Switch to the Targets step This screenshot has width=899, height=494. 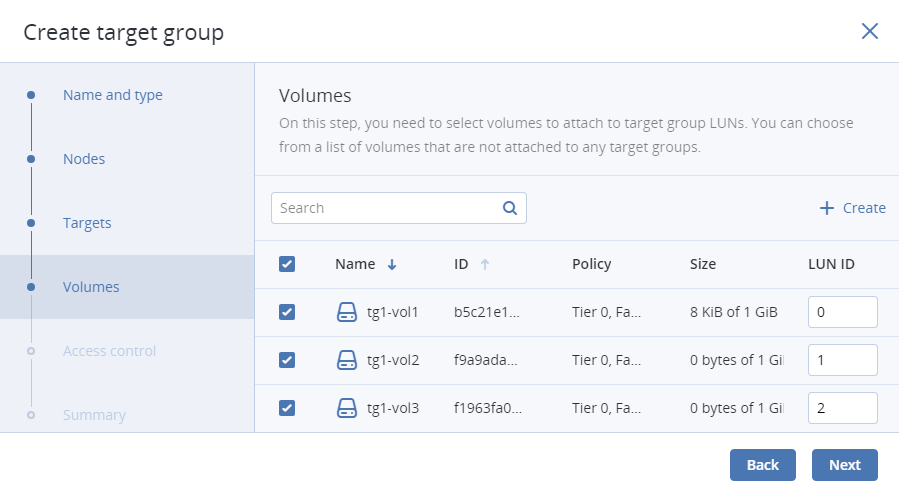click(87, 223)
